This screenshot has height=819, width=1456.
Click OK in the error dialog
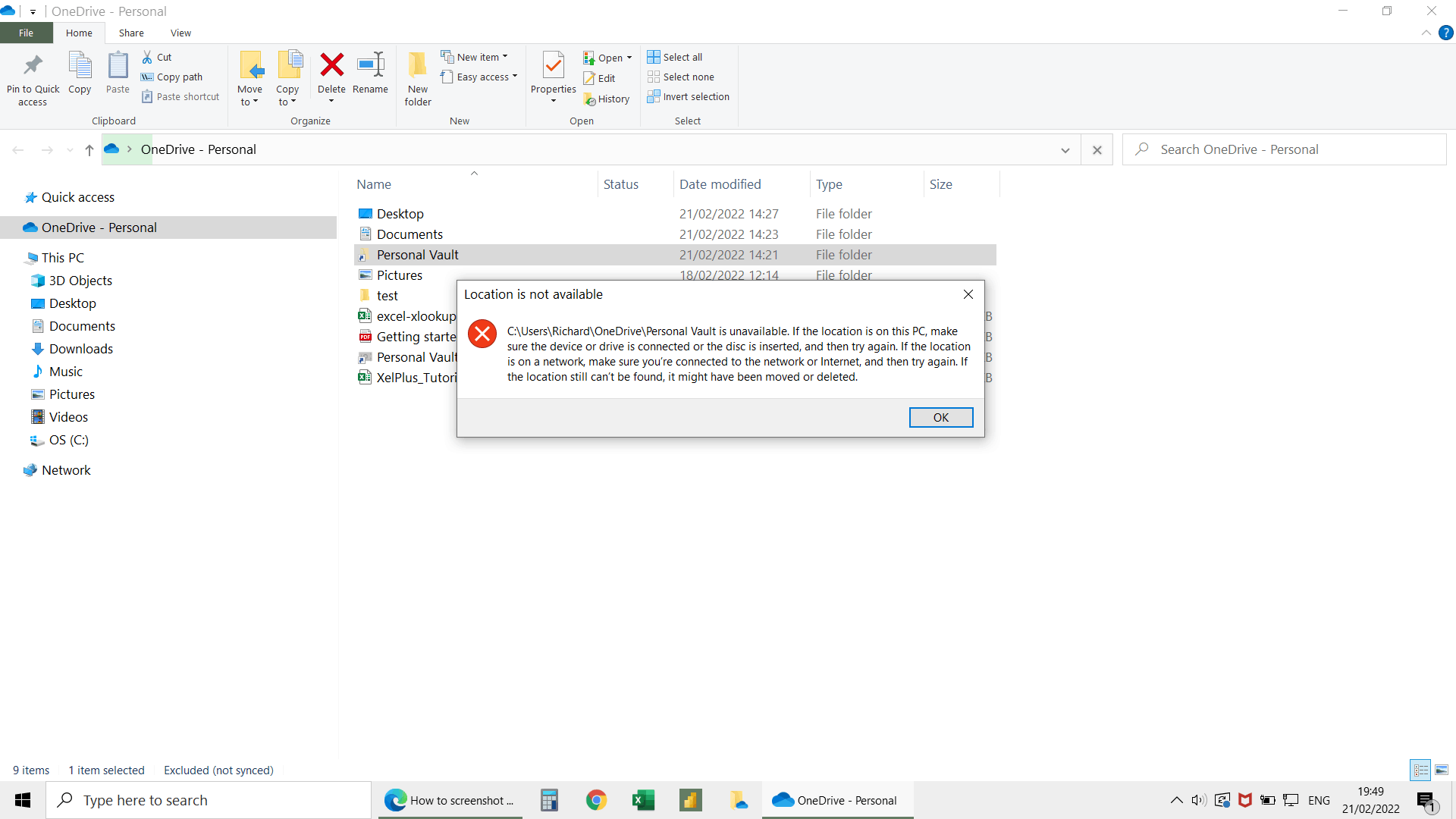coord(940,417)
